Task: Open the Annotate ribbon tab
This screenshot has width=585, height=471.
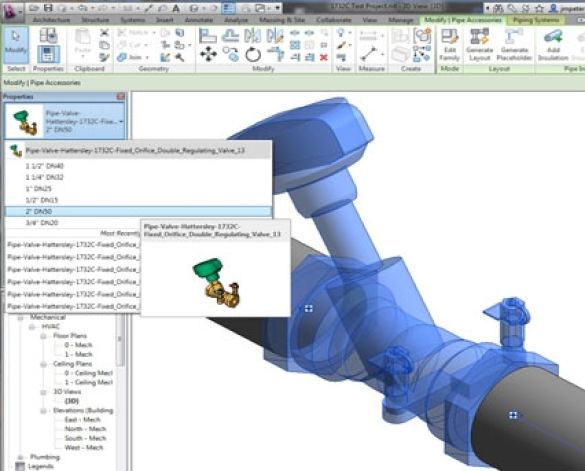Action: coord(199,20)
